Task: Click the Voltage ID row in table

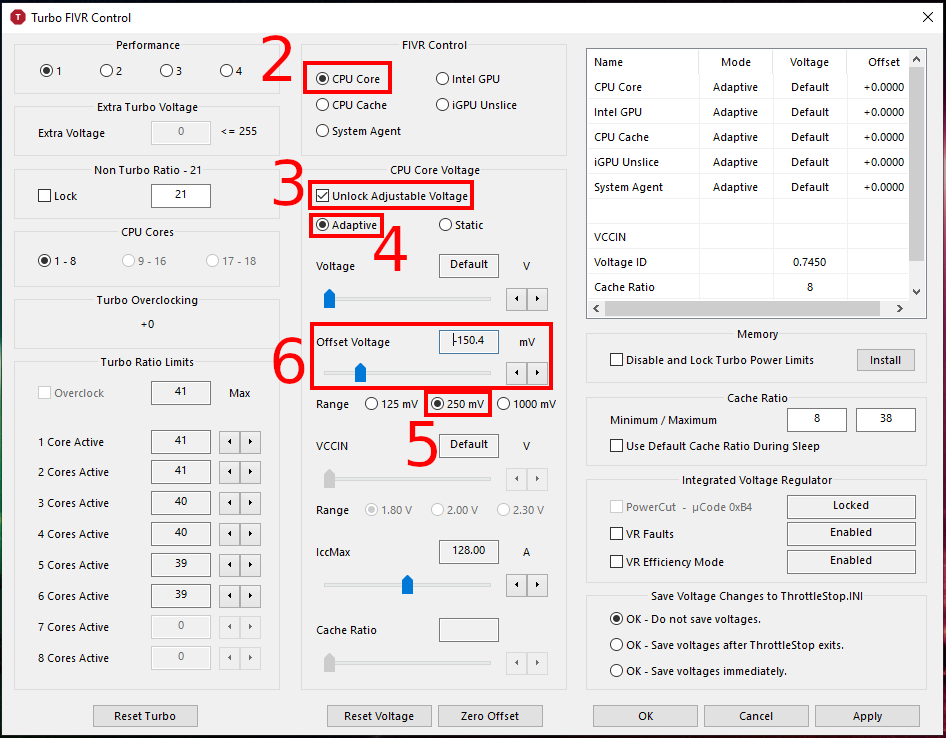Action: click(748, 262)
